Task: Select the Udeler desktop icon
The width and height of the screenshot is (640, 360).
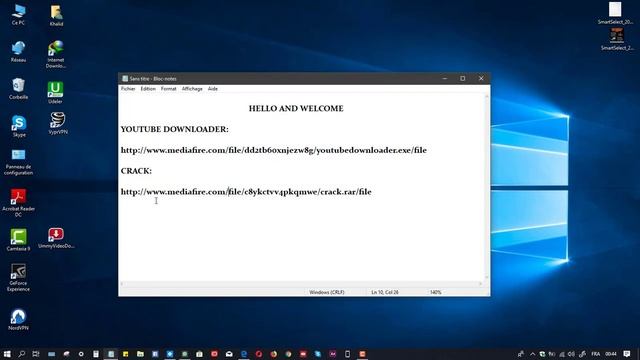Action: [56, 93]
